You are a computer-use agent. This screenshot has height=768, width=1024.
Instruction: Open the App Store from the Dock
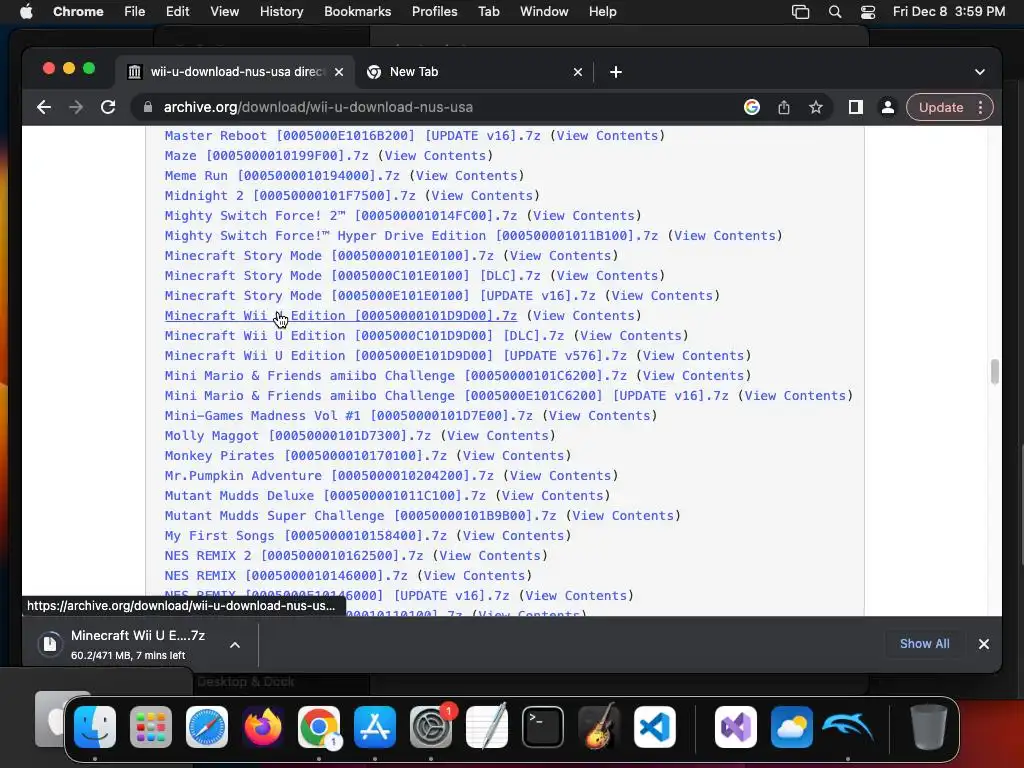[375, 726]
